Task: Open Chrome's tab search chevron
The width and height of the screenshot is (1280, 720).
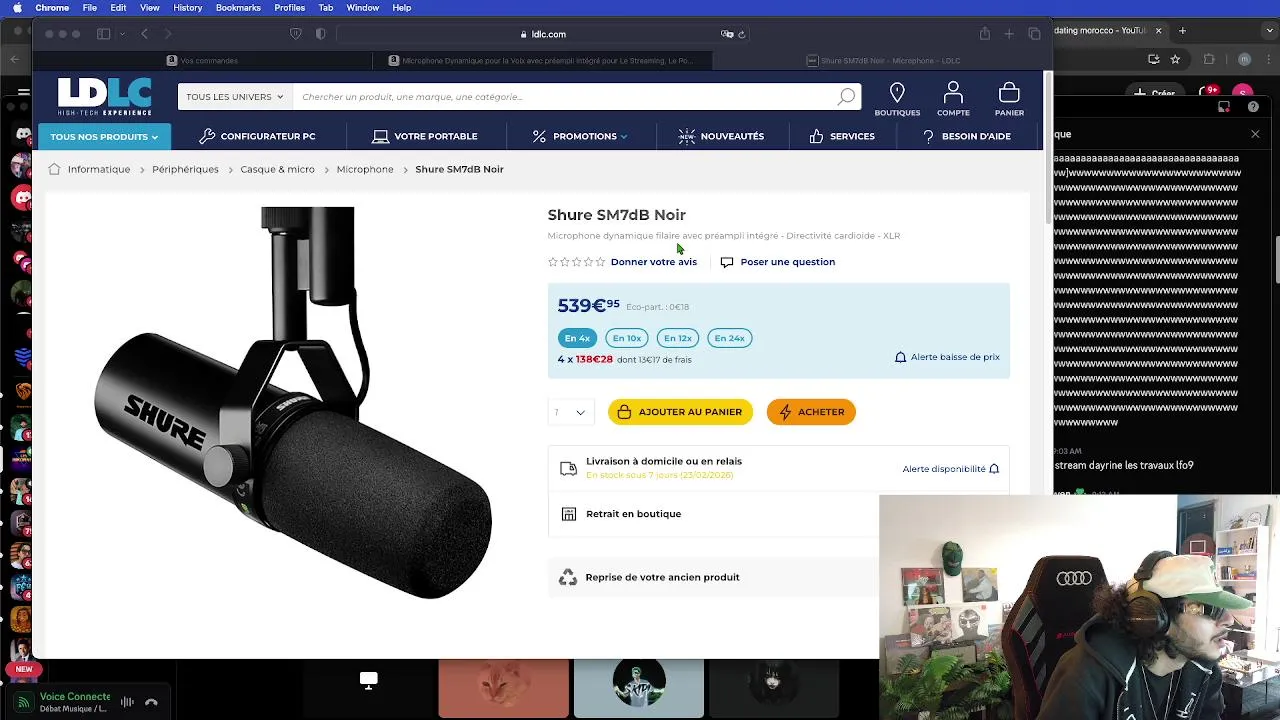Action: pyautogui.click(x=1268, y=31)
